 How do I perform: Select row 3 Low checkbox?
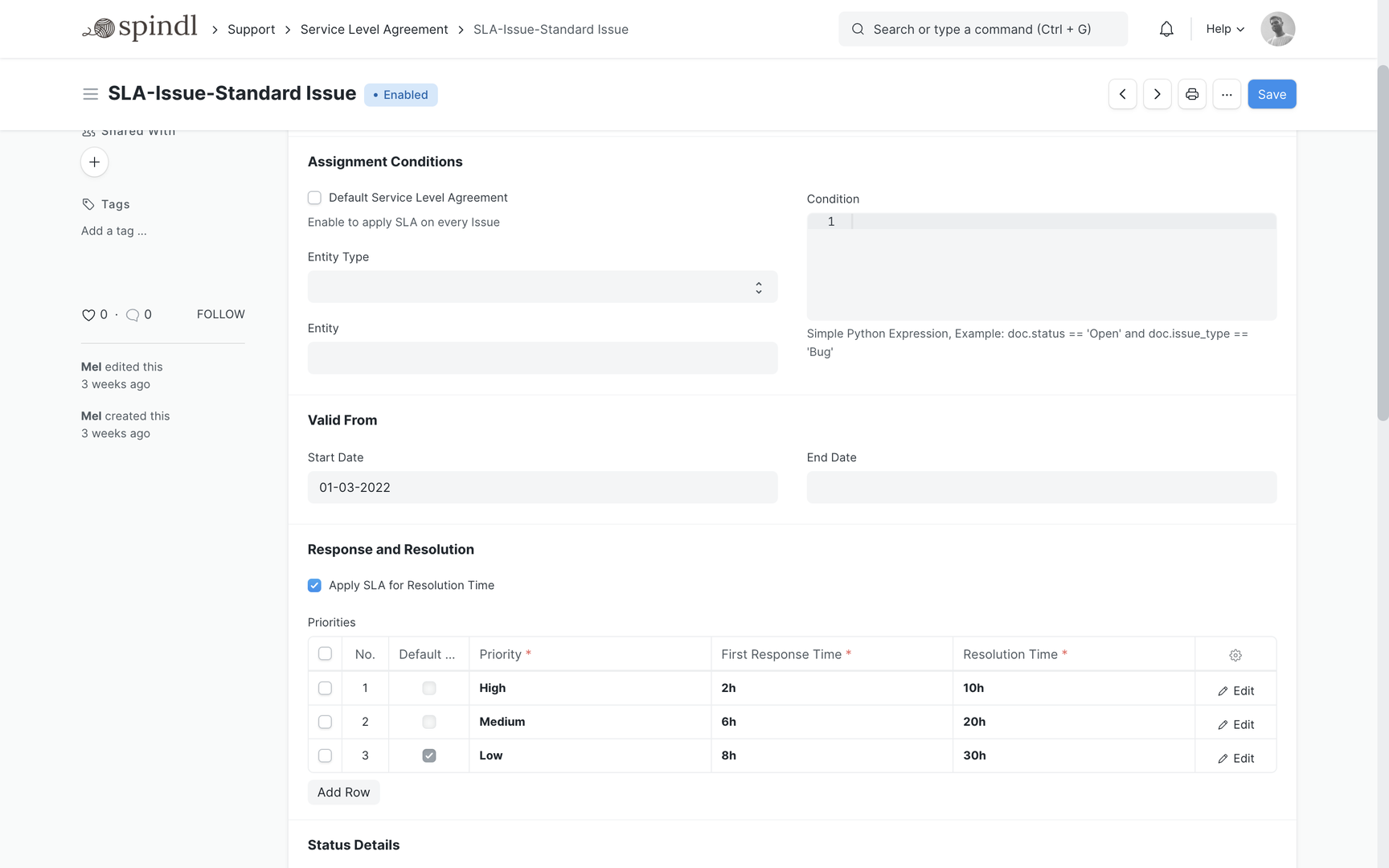[x=325, y=755]
